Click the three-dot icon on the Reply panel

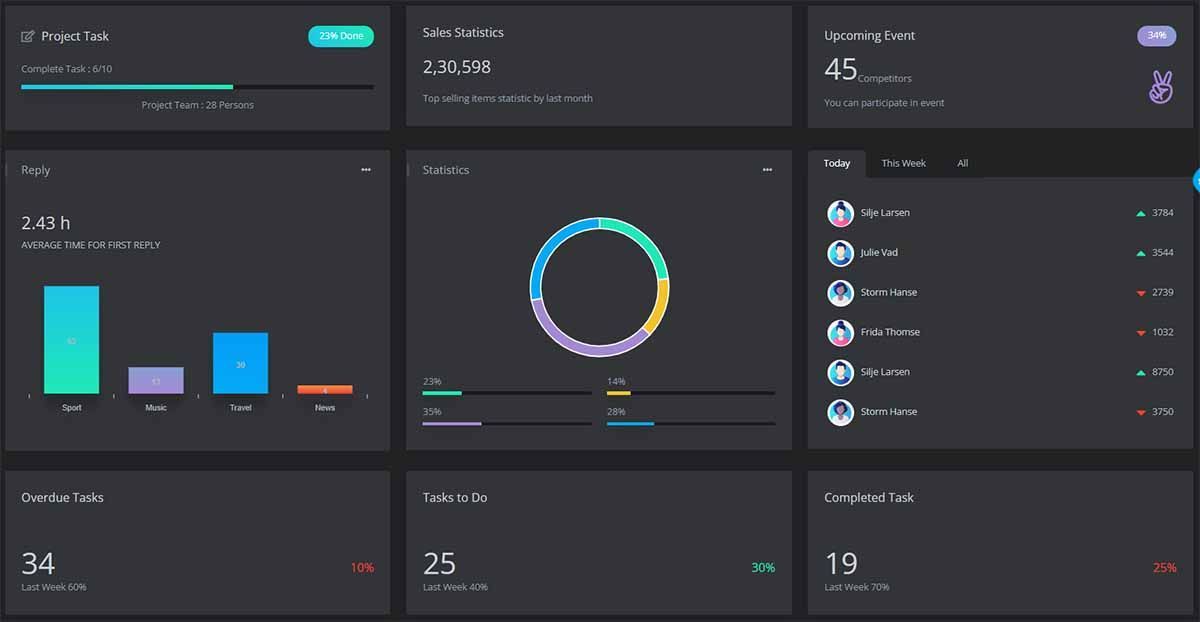pos(366,169)
